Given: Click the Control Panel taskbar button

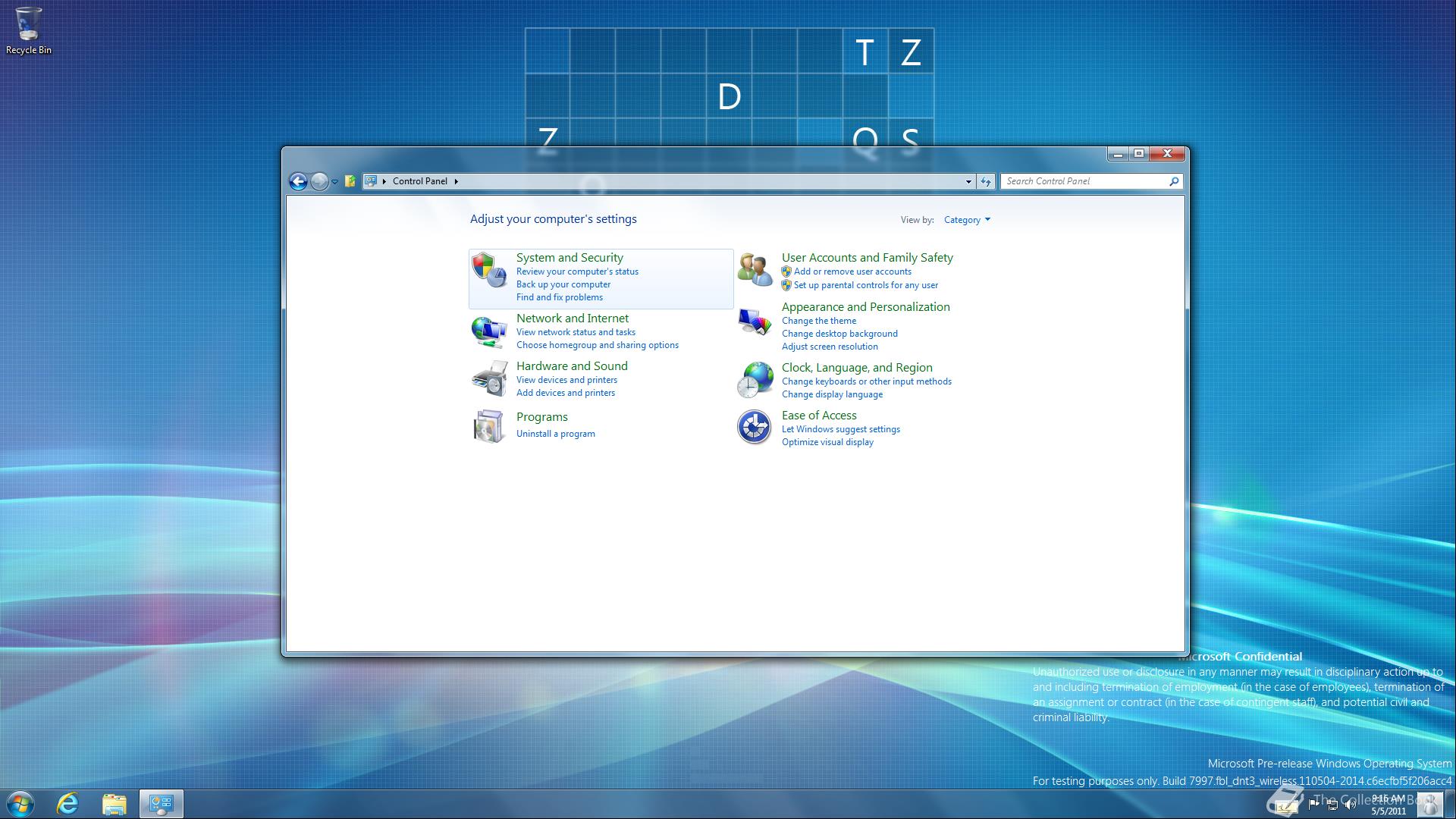Looking at the screenshot, I should [x=161, y=804].
